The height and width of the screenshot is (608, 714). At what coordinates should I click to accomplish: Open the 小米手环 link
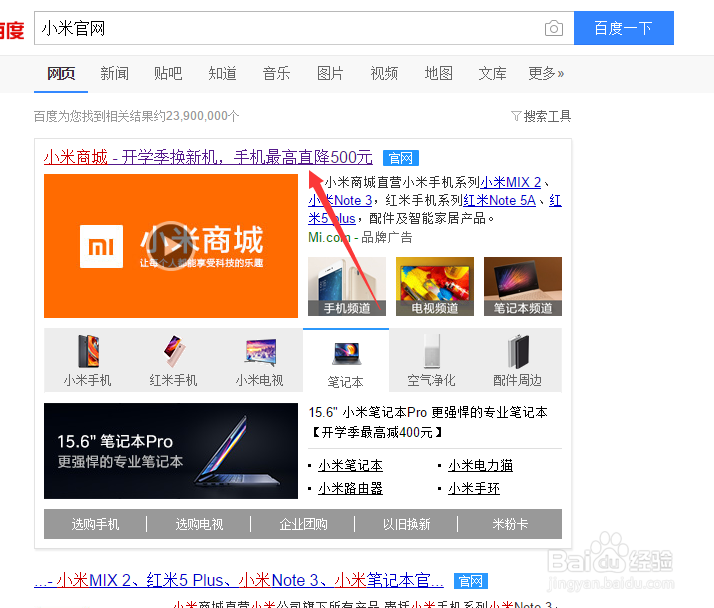click(x=474, y=489)
